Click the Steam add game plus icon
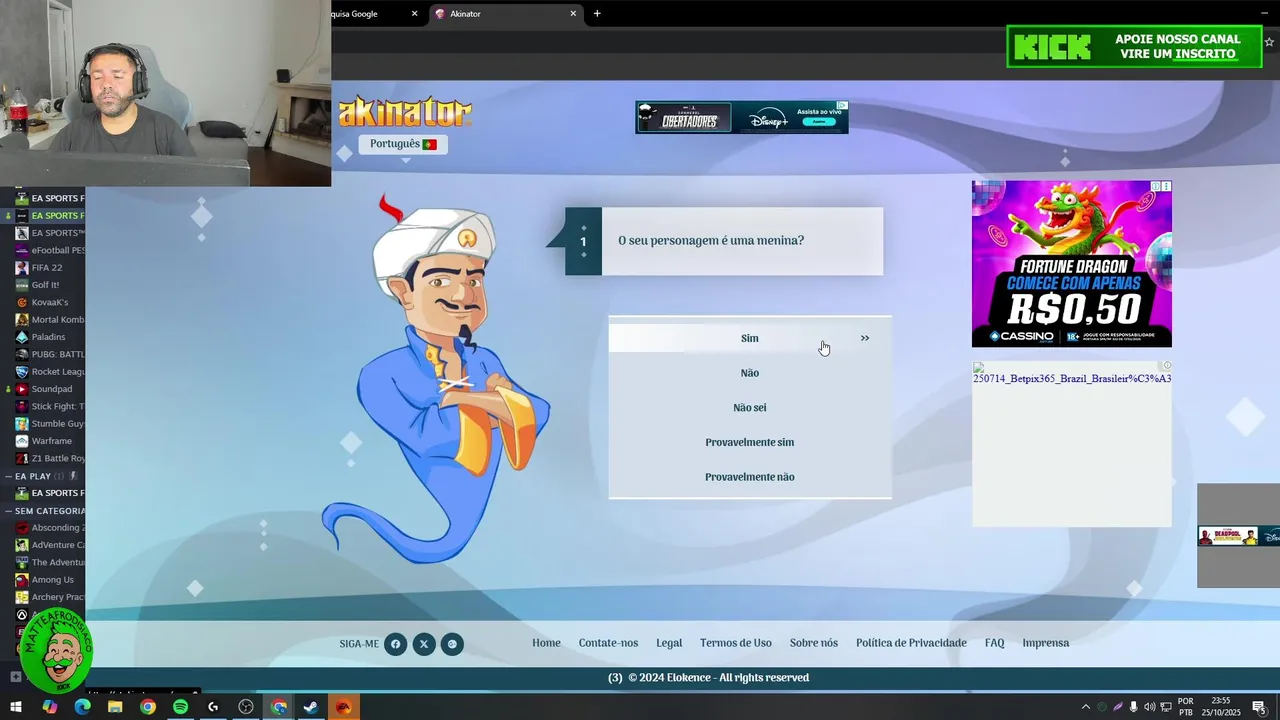The height and width of the screenshot is (720, 1280). coord(15,677)
